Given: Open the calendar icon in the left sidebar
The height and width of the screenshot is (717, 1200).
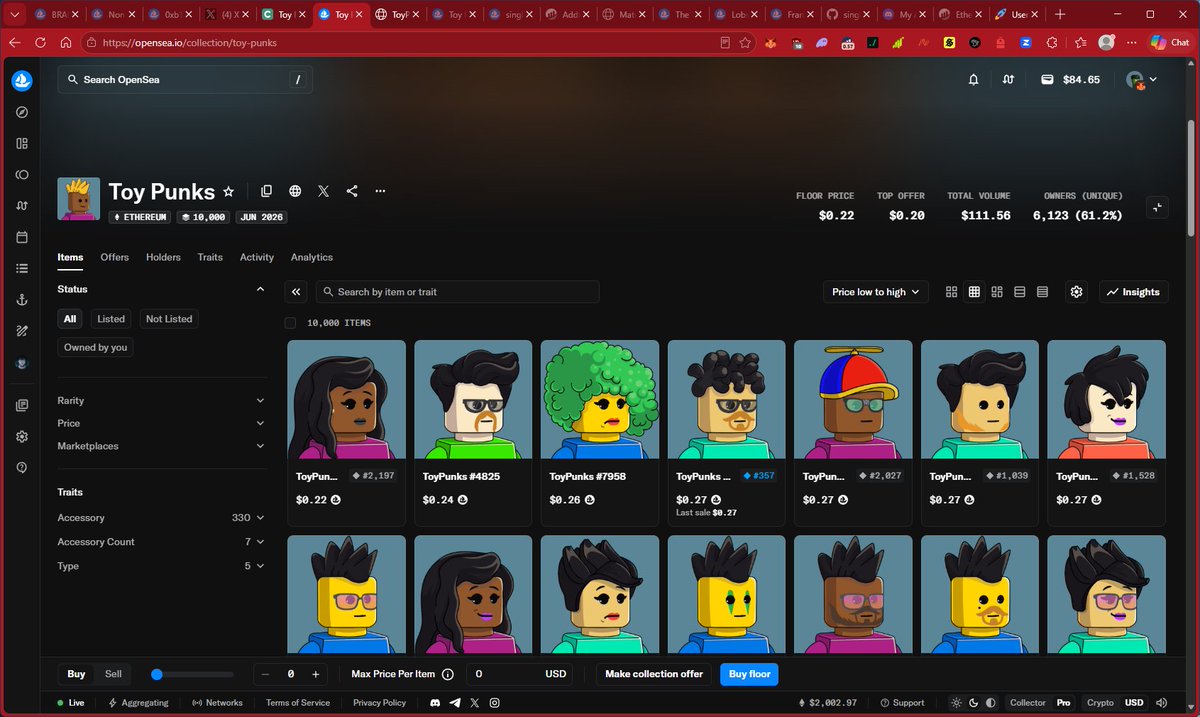Looking at the screenshot, I should tap(22, 237).
